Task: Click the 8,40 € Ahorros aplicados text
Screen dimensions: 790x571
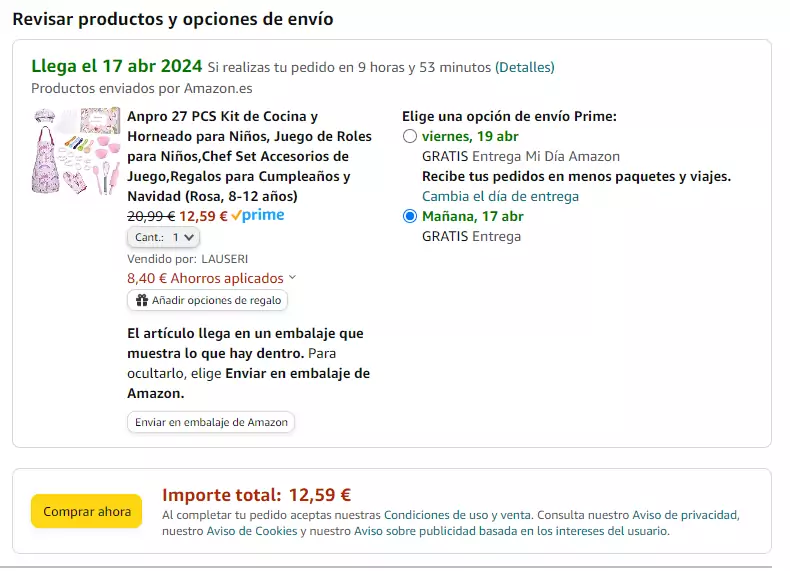Action: (206, 278)
